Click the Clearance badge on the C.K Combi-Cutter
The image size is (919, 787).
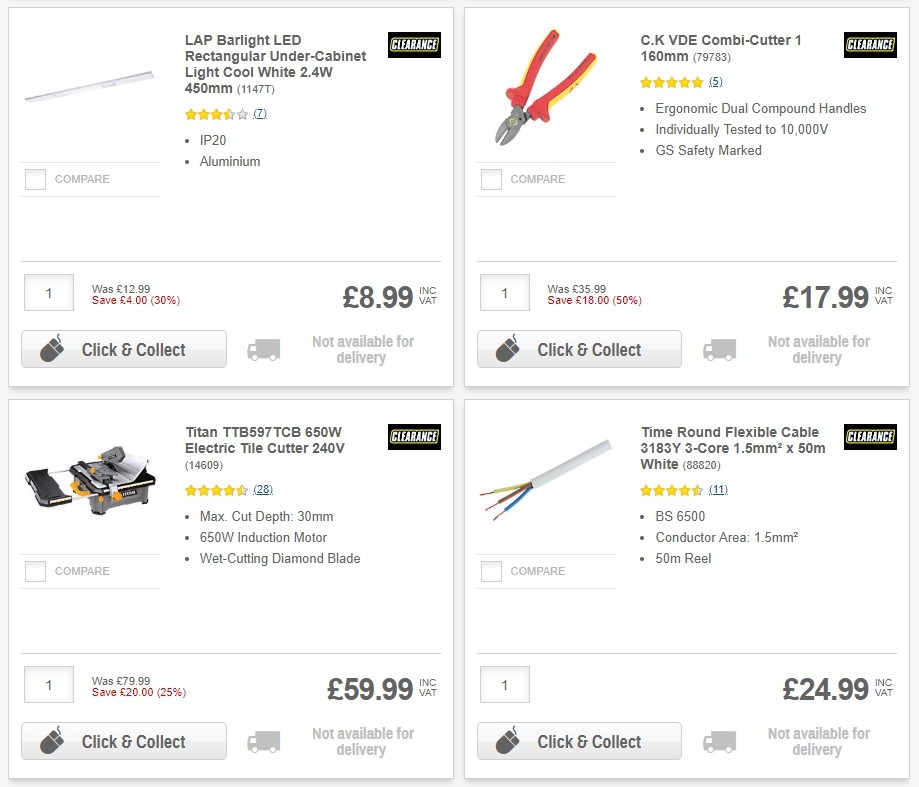(869, 45)
